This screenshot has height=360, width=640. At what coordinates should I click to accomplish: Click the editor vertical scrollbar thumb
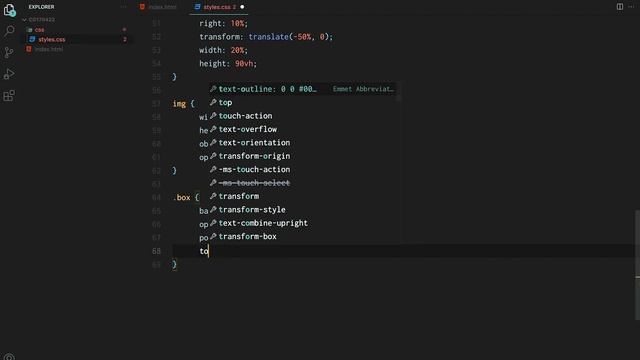(637, 265)
